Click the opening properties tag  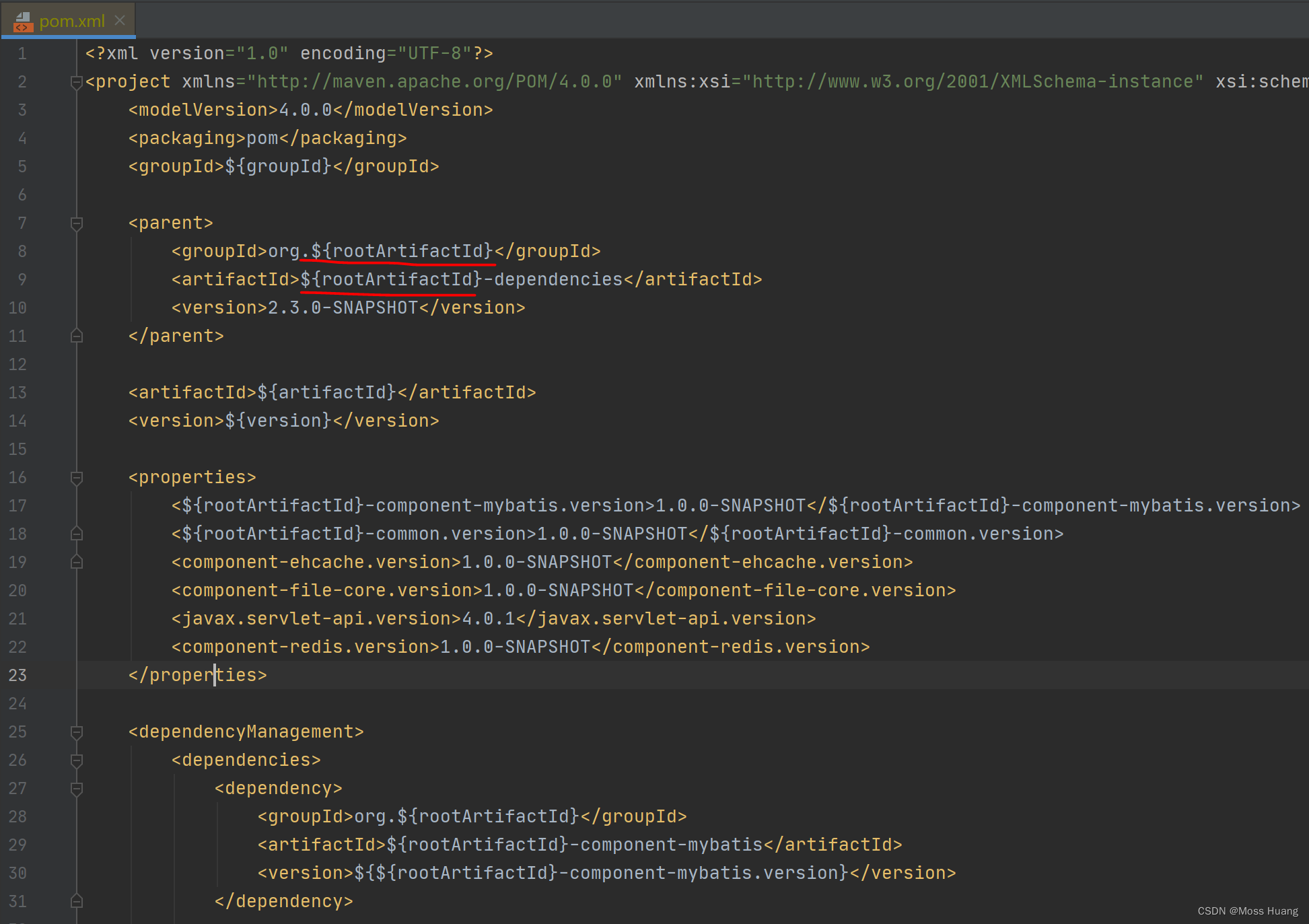pyautogui.click(x=192, y=478)
